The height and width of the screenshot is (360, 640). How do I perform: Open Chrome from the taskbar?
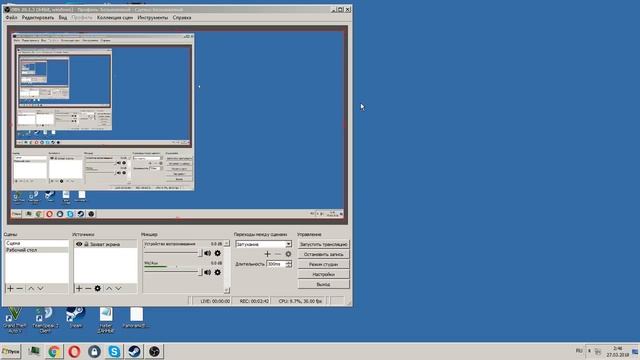click(54, 351)
